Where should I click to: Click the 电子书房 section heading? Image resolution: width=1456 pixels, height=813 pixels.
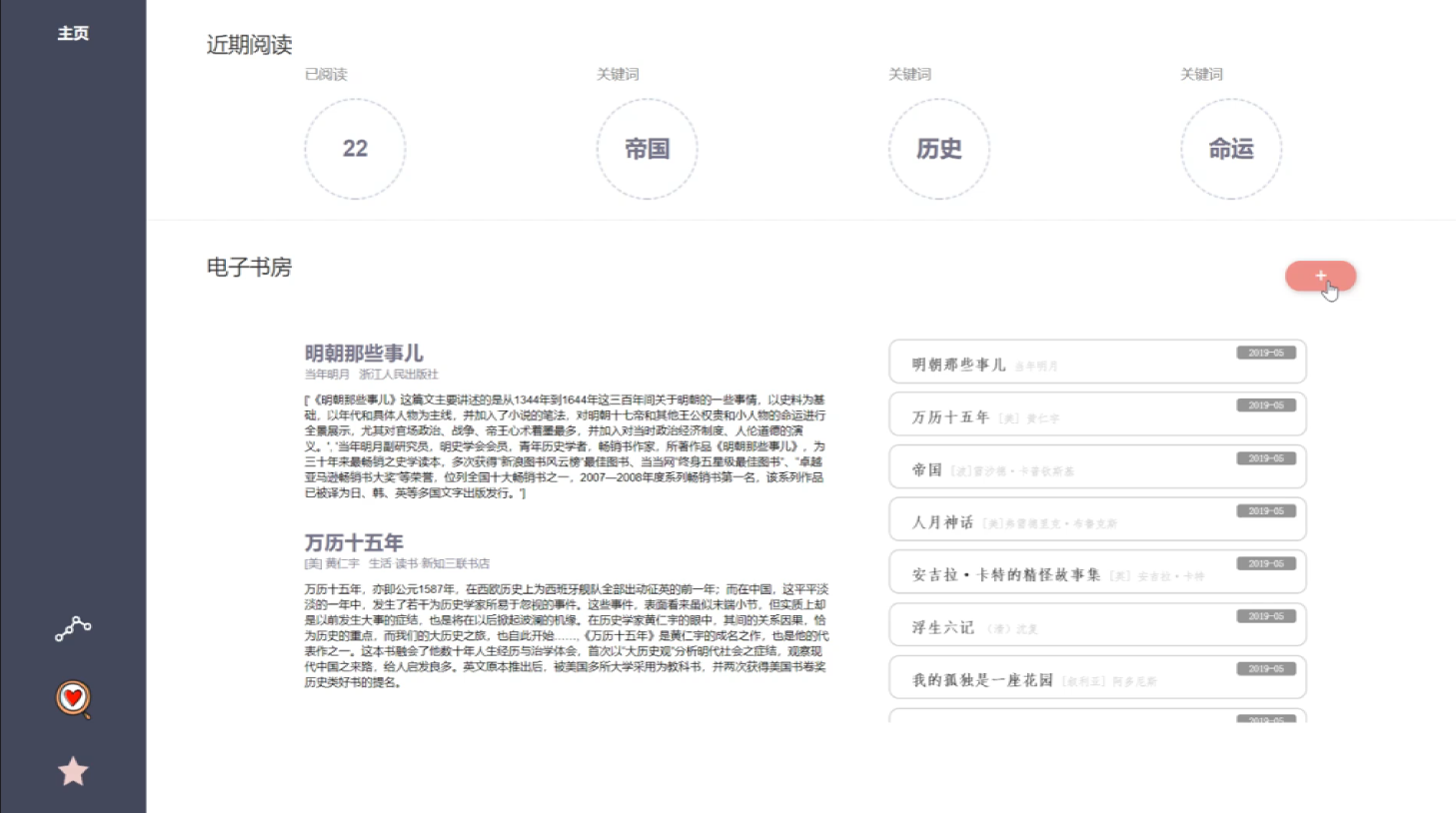click(249, 268)
